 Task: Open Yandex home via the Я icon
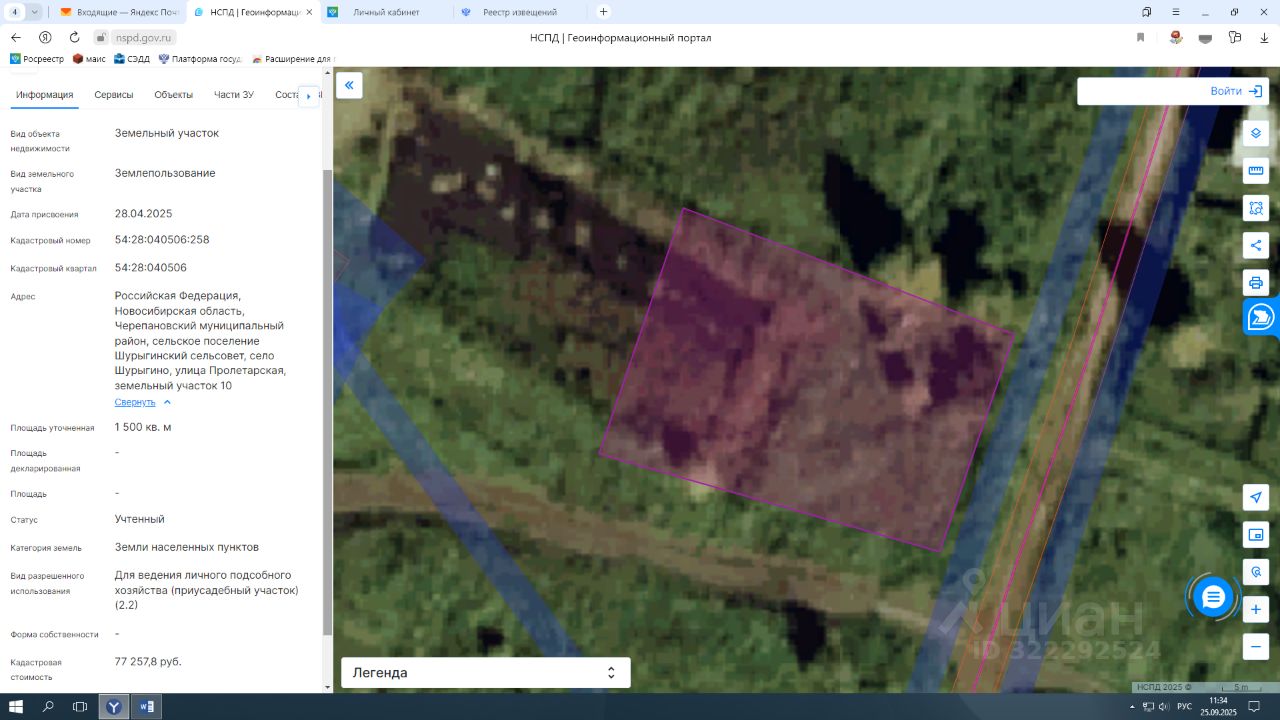[45, 37]
